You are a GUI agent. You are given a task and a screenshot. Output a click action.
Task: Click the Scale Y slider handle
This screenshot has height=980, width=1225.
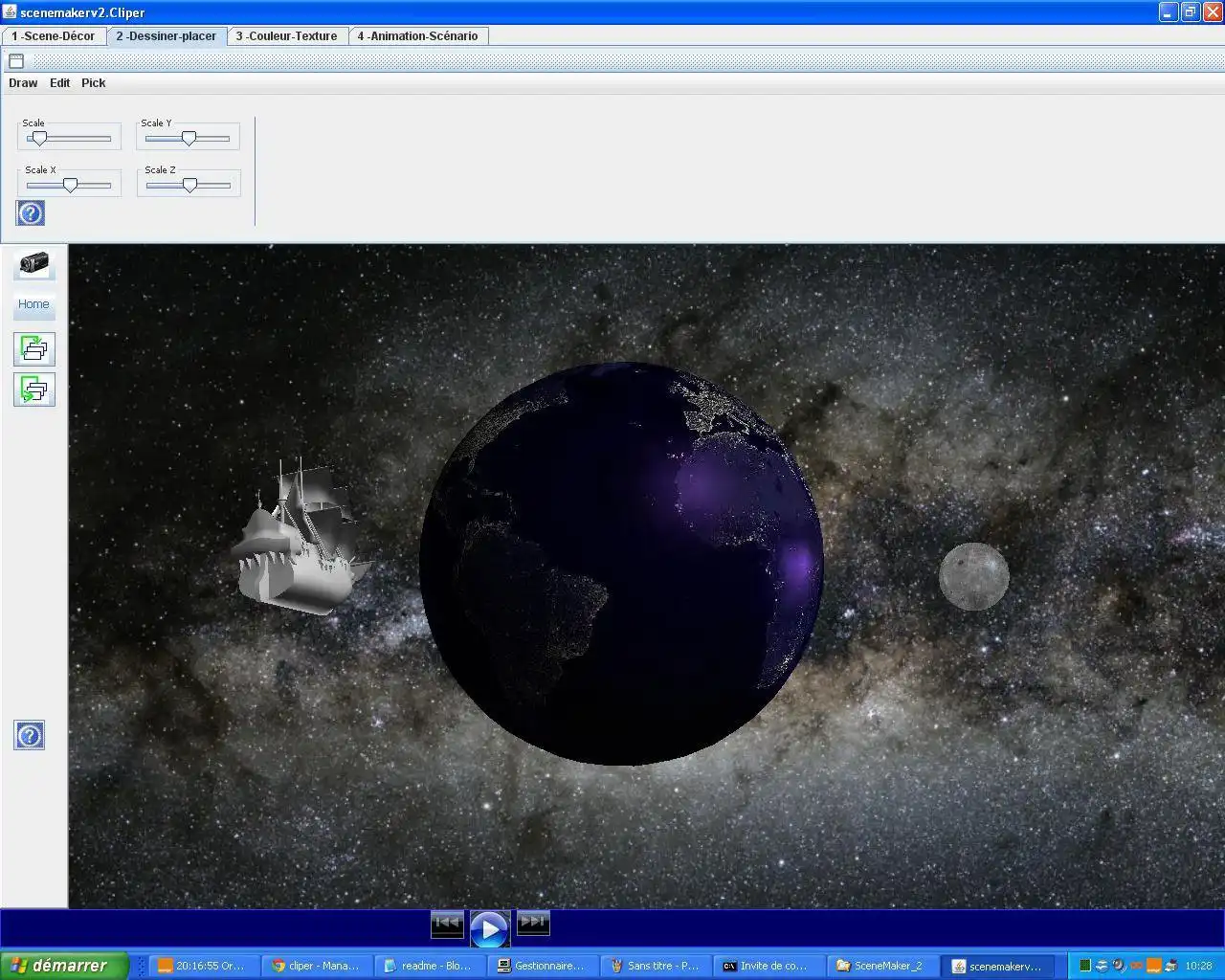point(189,139)
